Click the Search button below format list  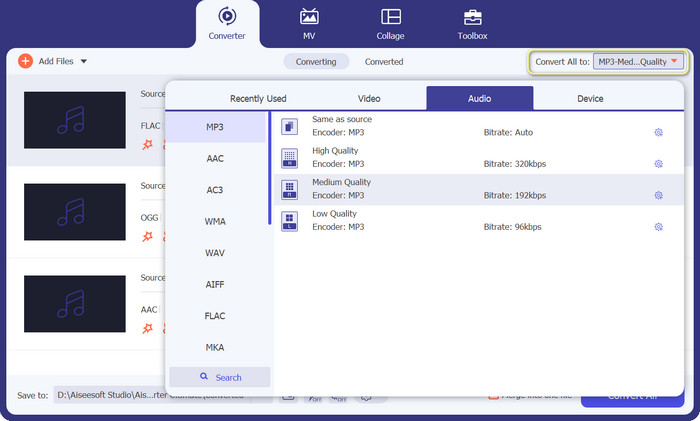[219, 377]
